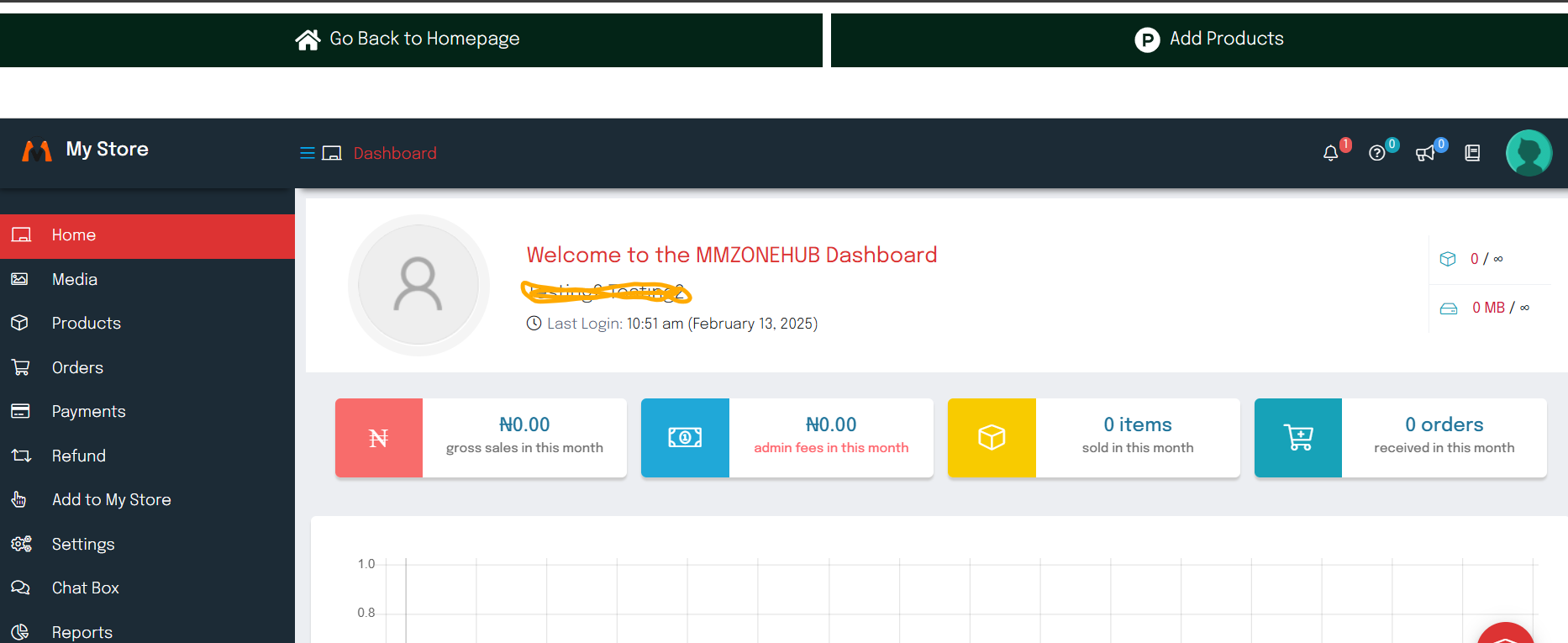Select Home in the sidebar

(147, 235)
